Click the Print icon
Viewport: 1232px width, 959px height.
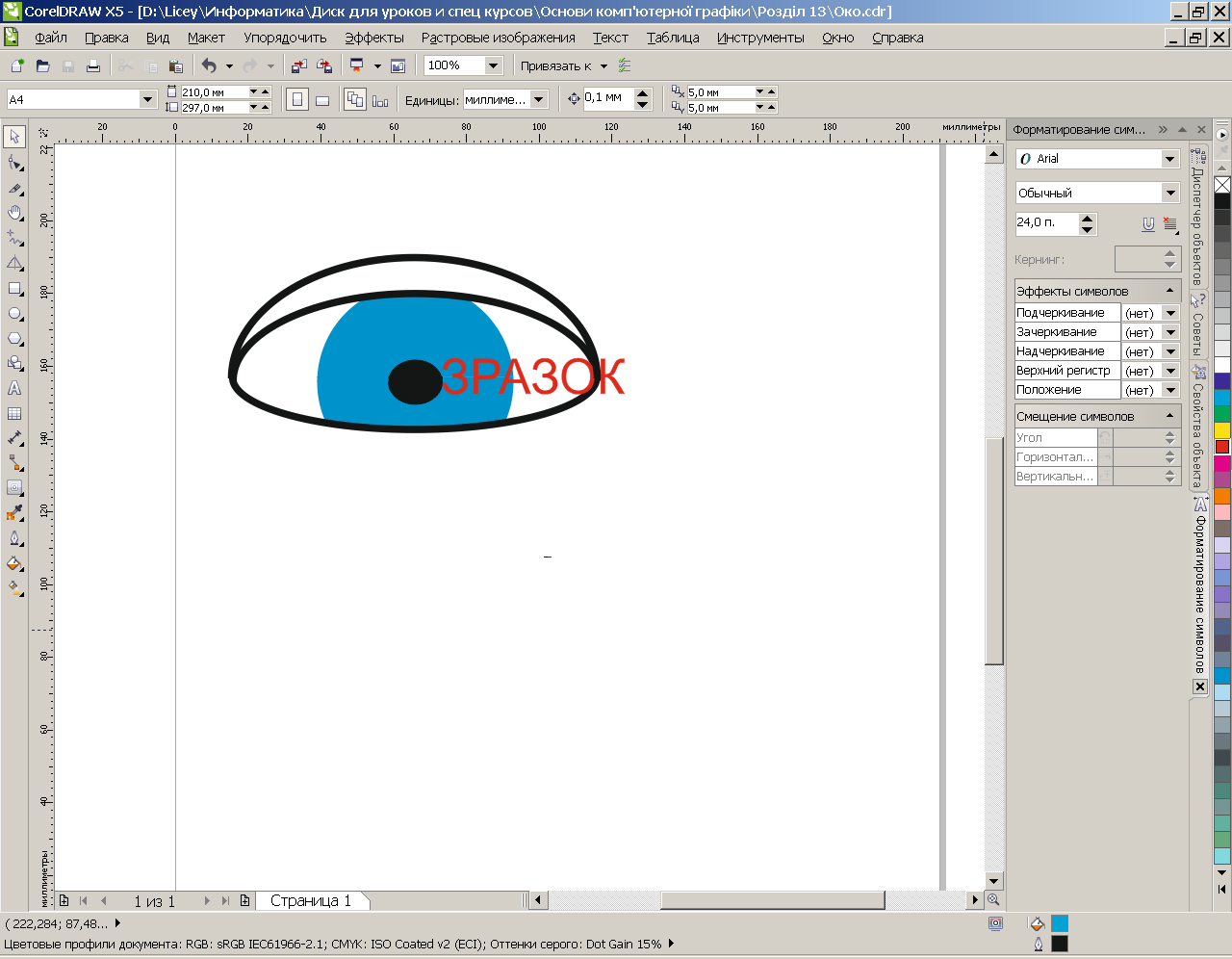[x=93, y=65]
